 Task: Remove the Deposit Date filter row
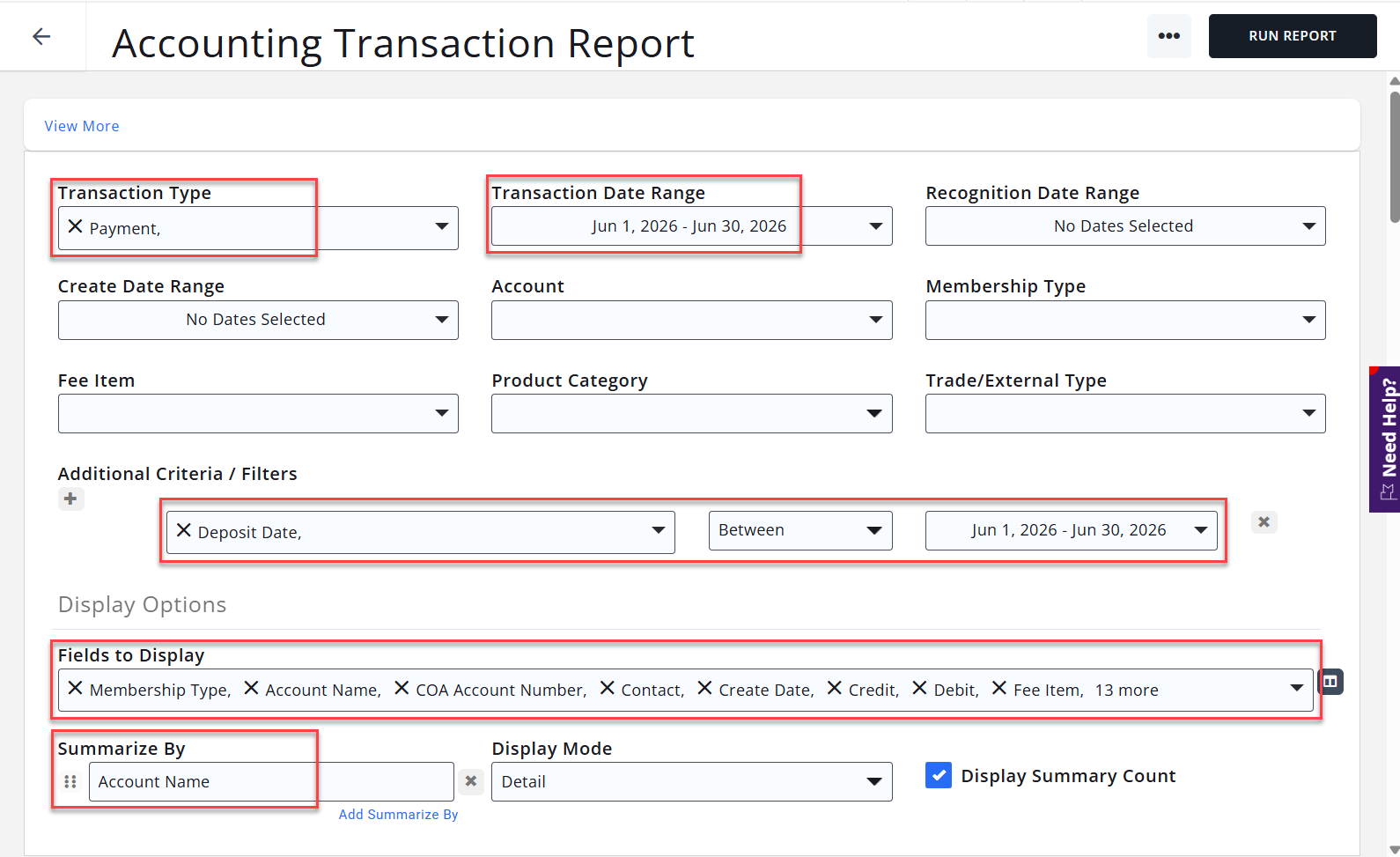(1264, 522)
